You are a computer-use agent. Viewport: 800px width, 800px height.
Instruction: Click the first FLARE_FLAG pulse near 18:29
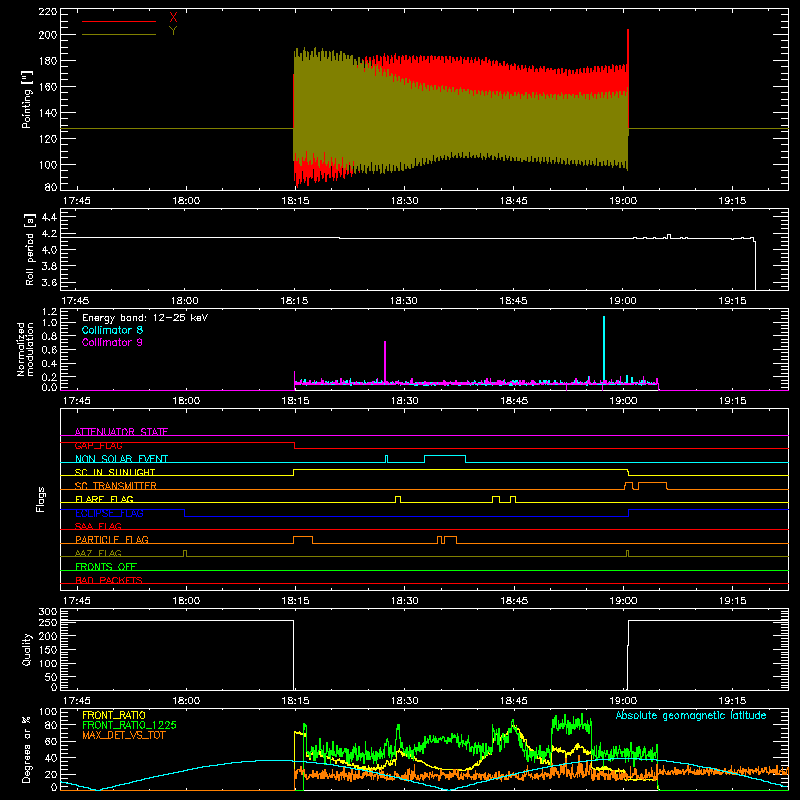click(x=398, y=499)
